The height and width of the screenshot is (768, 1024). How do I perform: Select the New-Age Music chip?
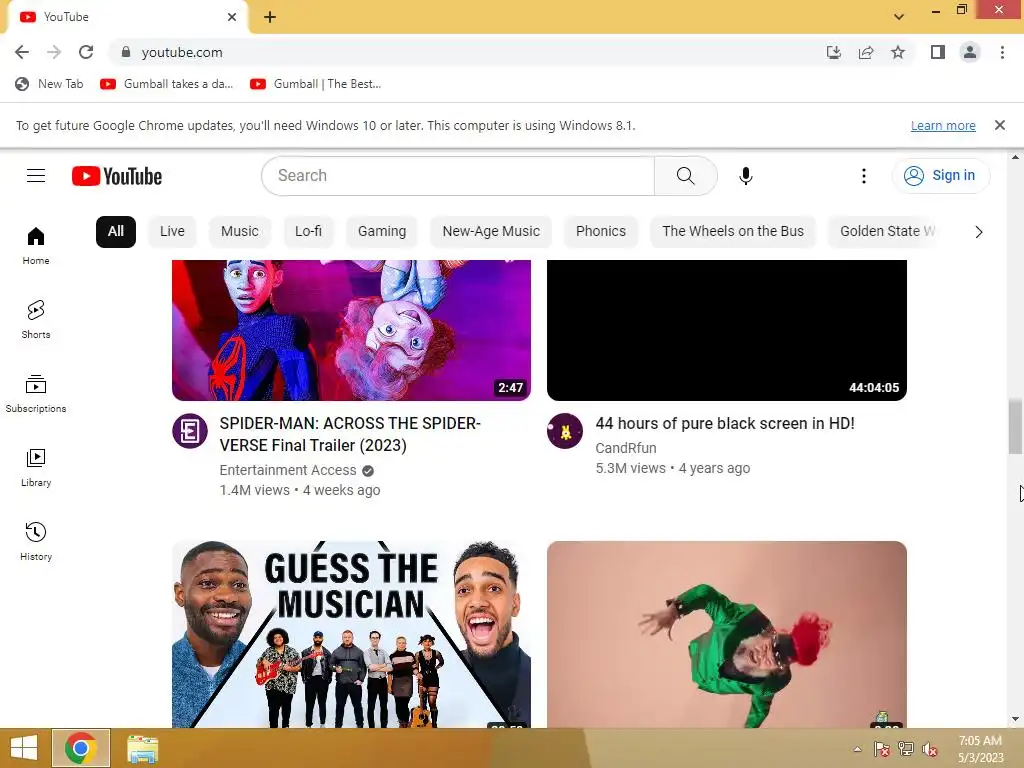click(x=491, y=231)
